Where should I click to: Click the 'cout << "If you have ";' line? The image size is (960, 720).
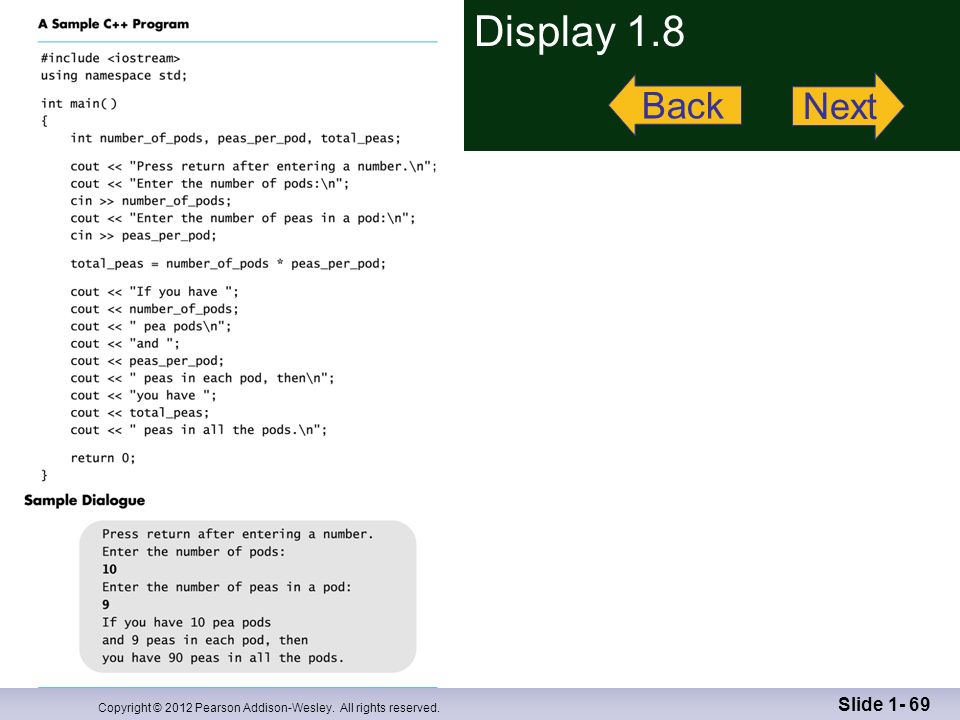[x=154, y=291]
